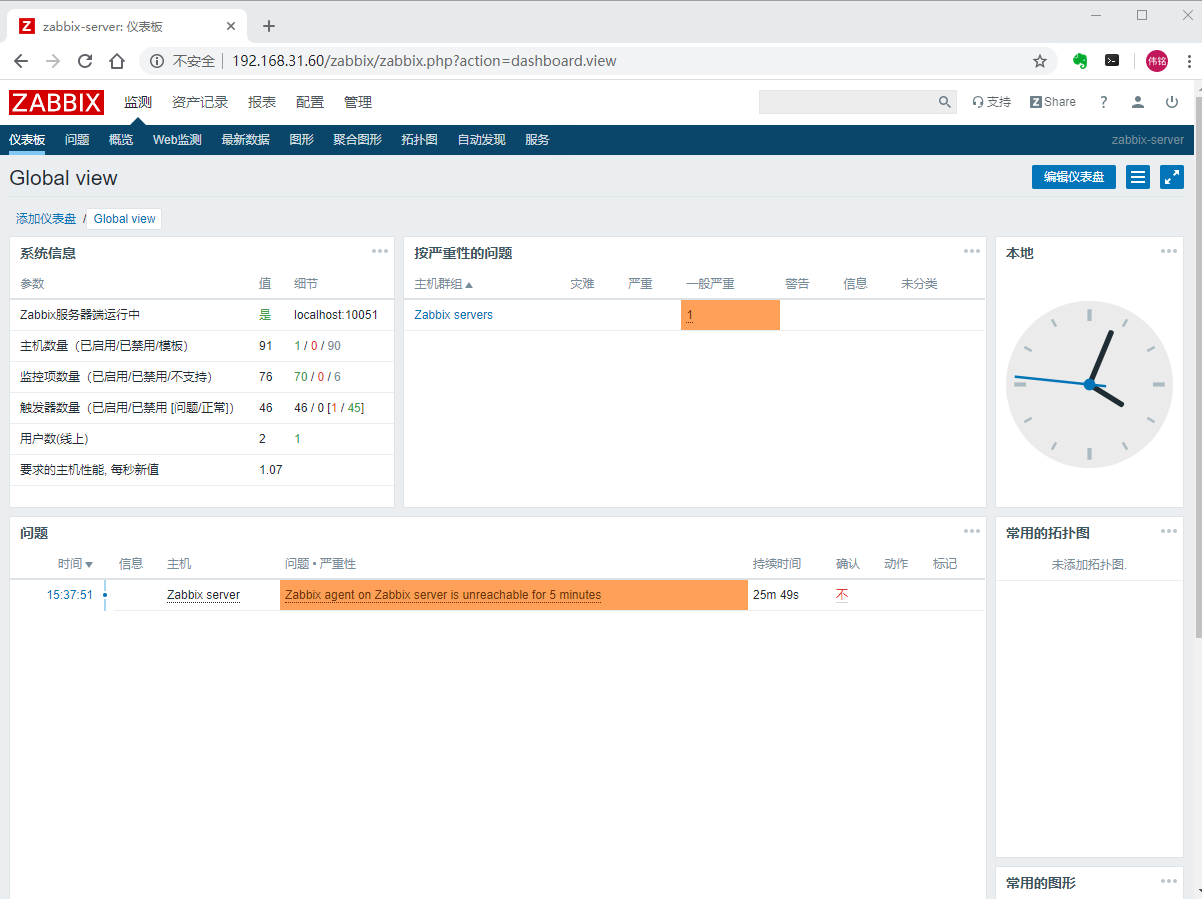Open the 聚合图形 submenu tab
Image resolution: width=1202 pixels, height=899 pixels.
[x=357, y=140]
